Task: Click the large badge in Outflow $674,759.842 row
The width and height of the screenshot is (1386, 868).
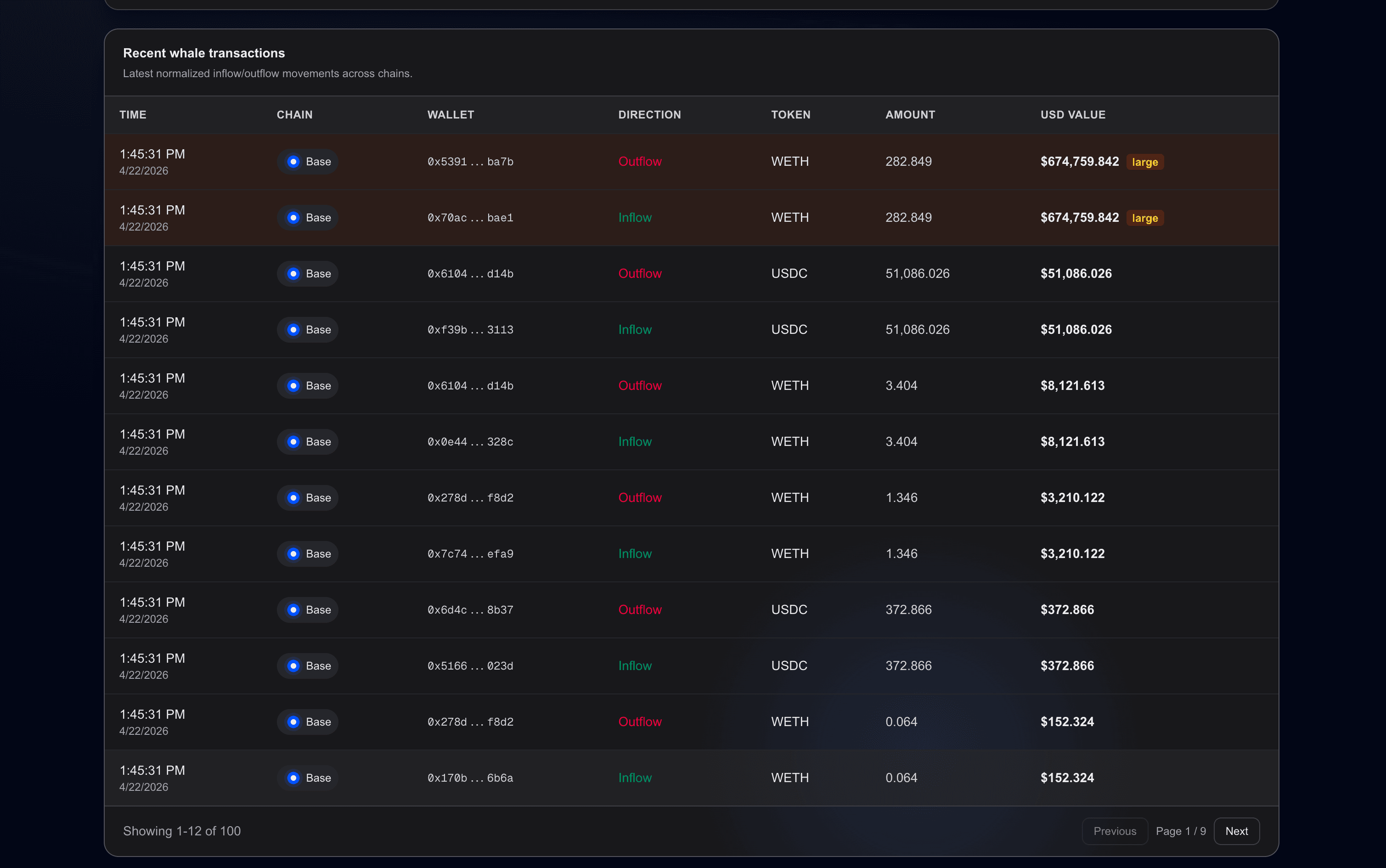Action: (1144, 162)
